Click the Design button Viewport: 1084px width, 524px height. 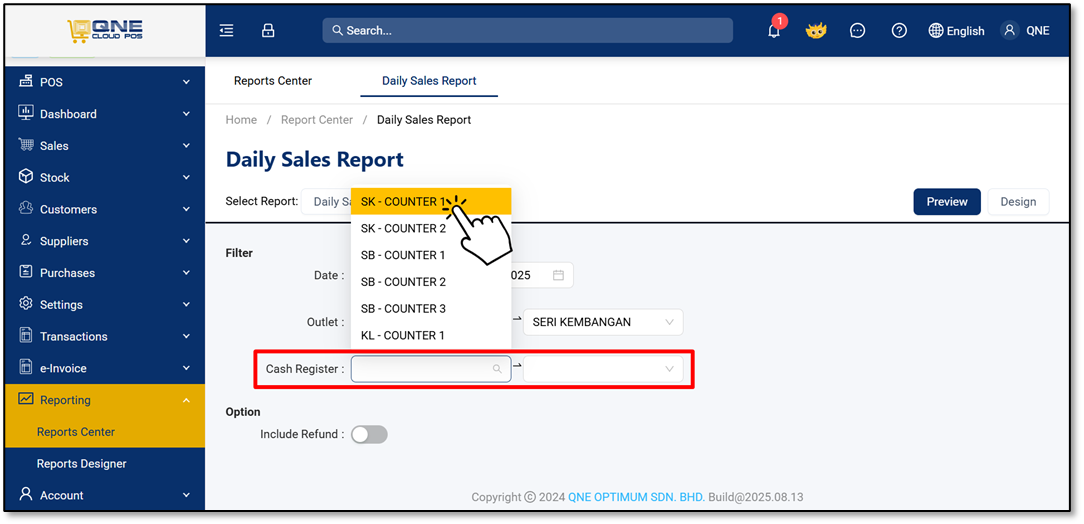1018,202
